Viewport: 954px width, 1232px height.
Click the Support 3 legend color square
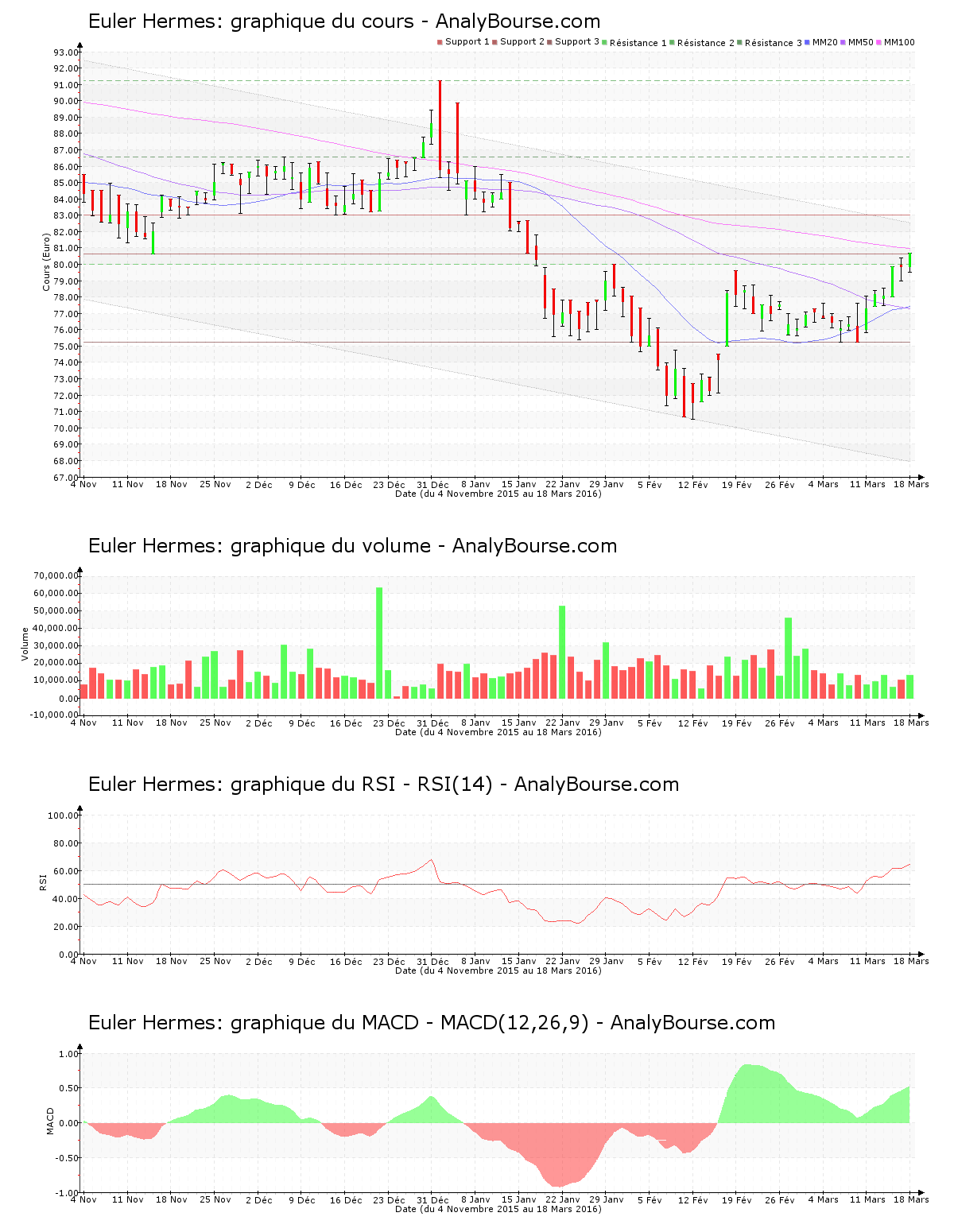[549, 42]
